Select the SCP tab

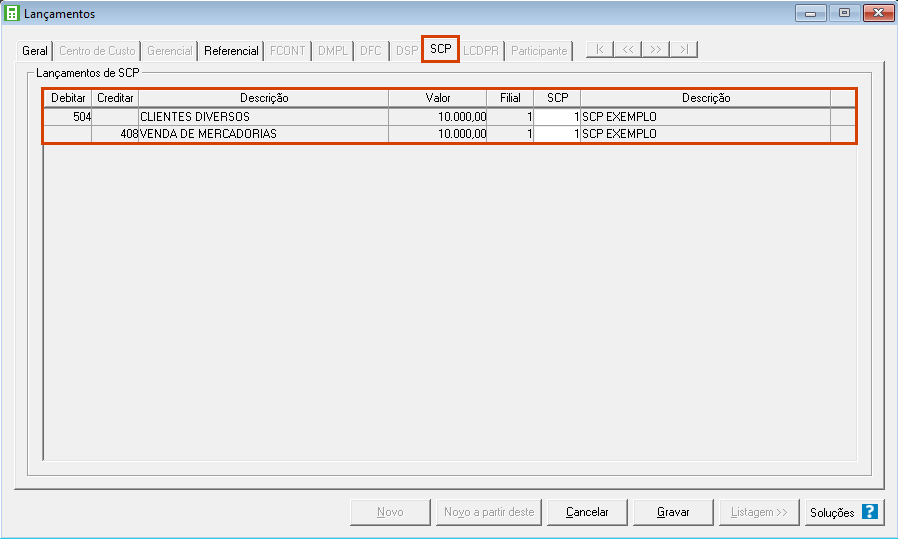(x=440, y=48)
